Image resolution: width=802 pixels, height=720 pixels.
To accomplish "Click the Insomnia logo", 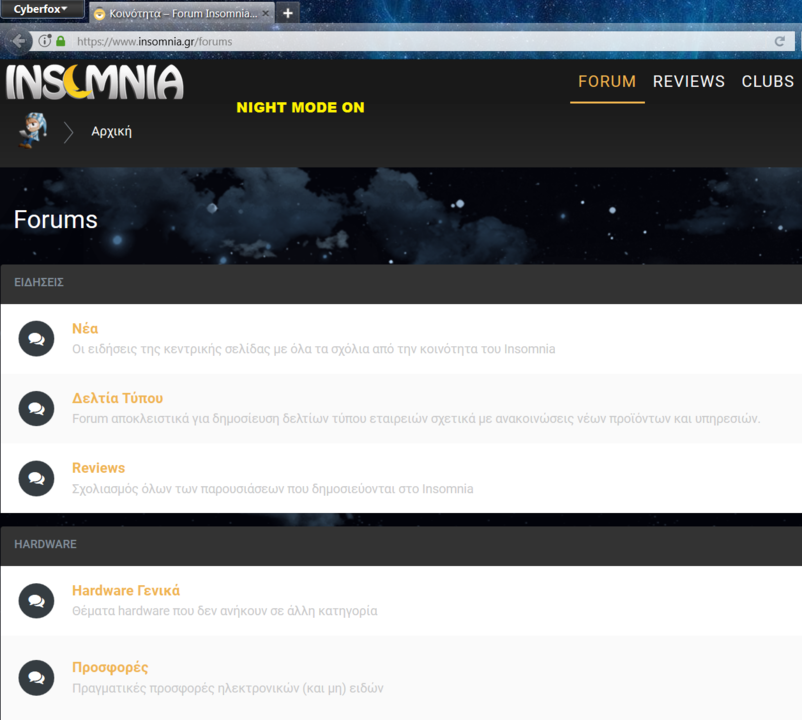I will point(95,82).
